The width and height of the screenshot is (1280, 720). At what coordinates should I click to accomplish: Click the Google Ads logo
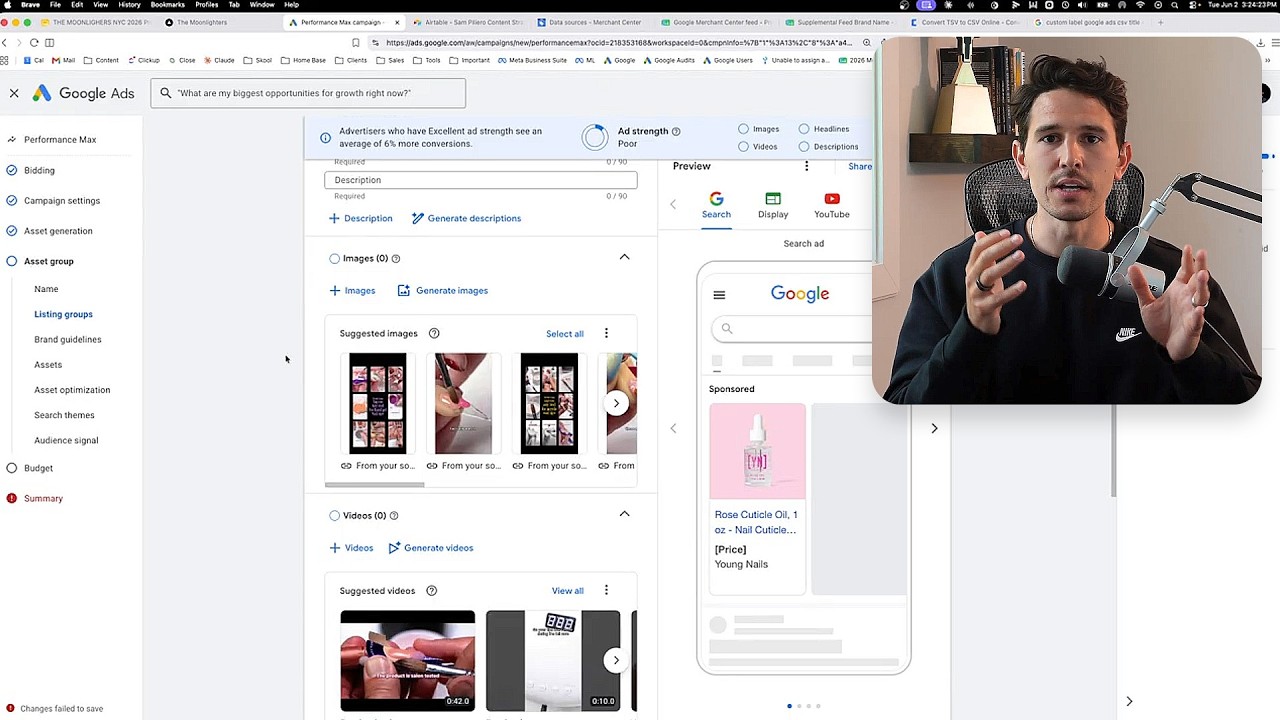[x=83, y=93]
